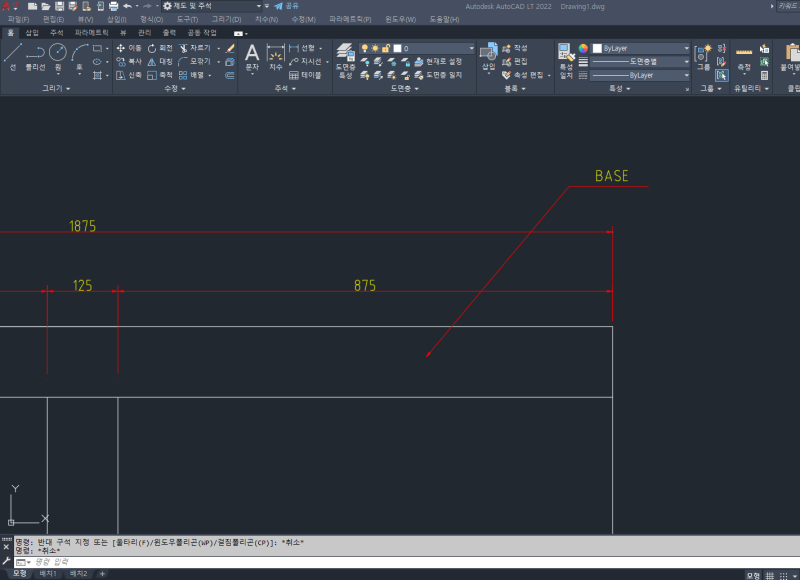Activate the Trim tool
The image size is (800, 580).
[x=196, y=49]
